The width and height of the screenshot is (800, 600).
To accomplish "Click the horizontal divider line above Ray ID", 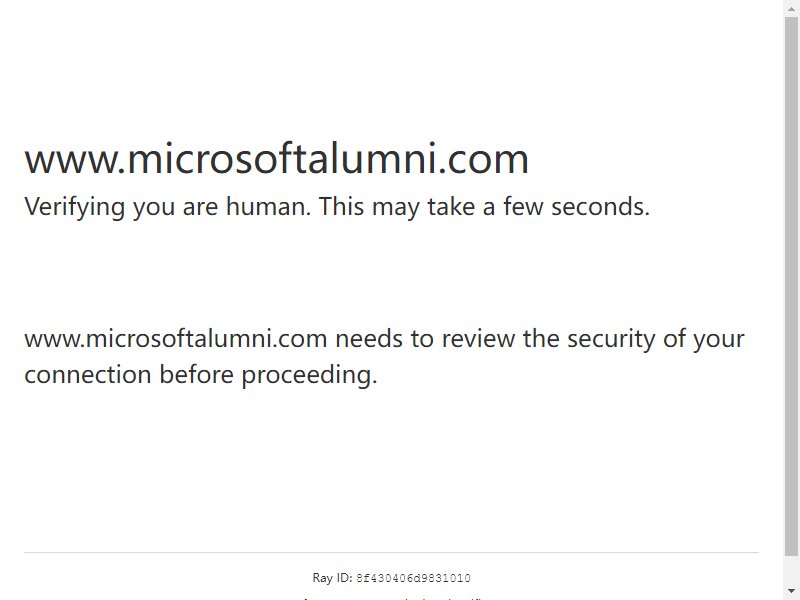I will (x=391, y=552).
